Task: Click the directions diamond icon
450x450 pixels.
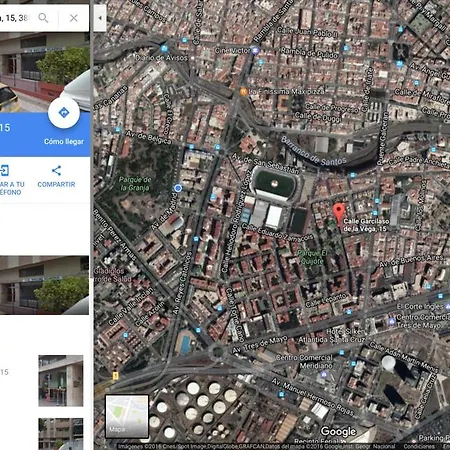Action: point(64,113)
